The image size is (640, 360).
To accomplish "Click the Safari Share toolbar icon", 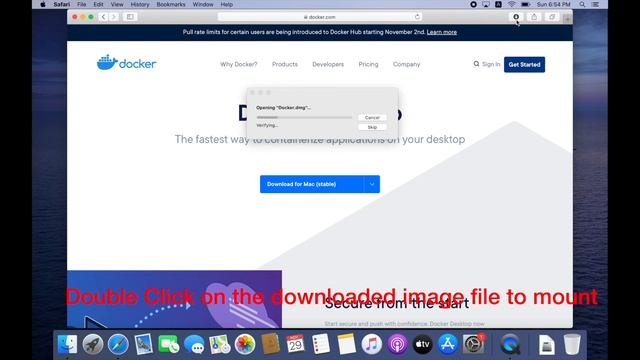I will (534, 17).
